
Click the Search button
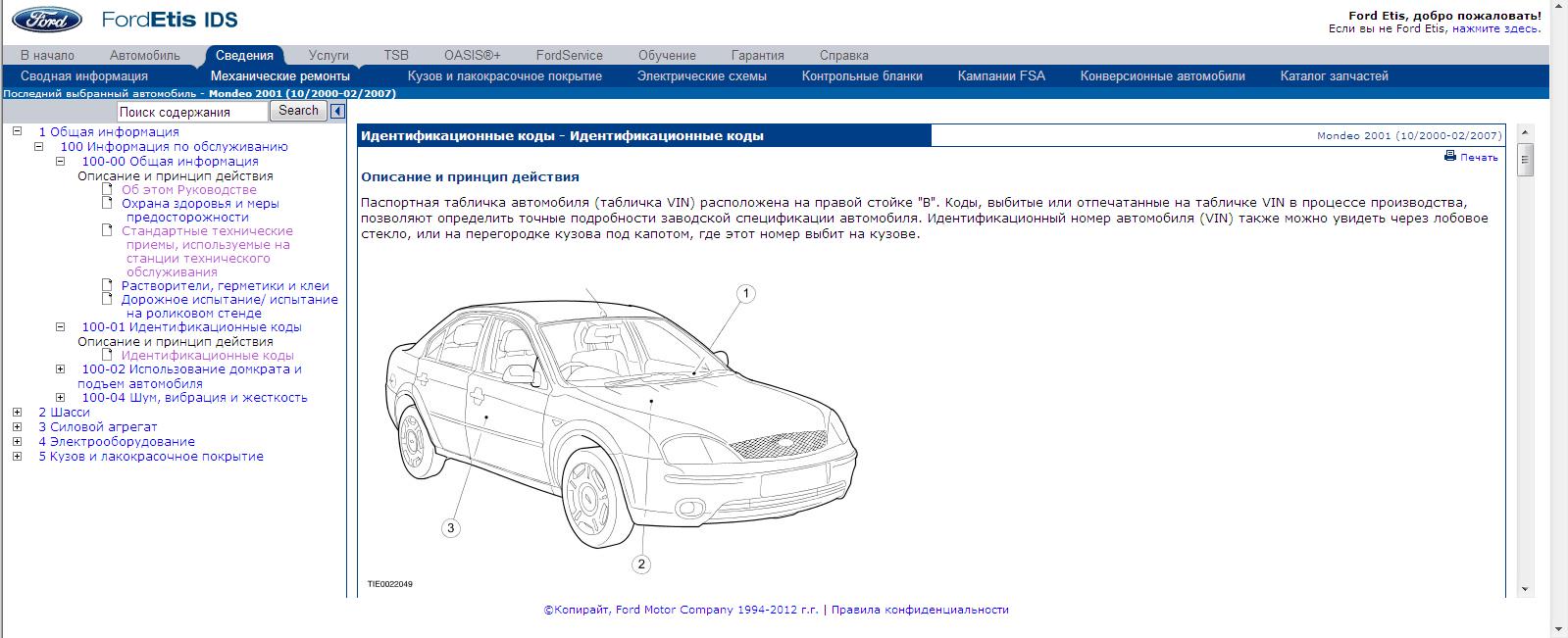[x=298, y=111]
